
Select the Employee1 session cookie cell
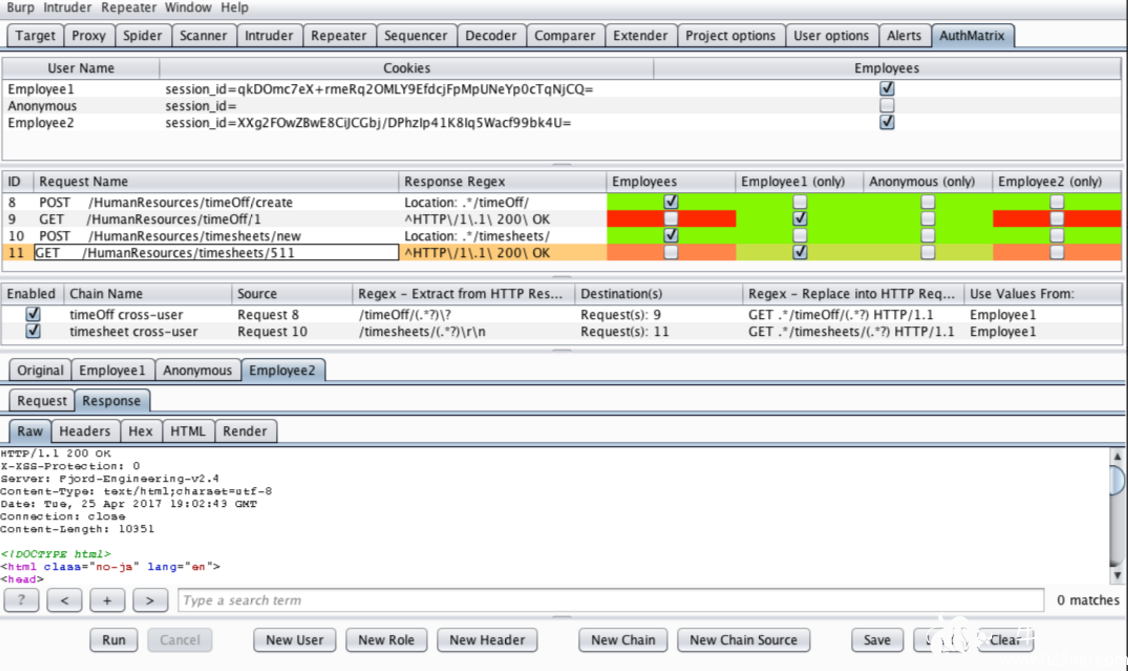(x=406, y=89)
